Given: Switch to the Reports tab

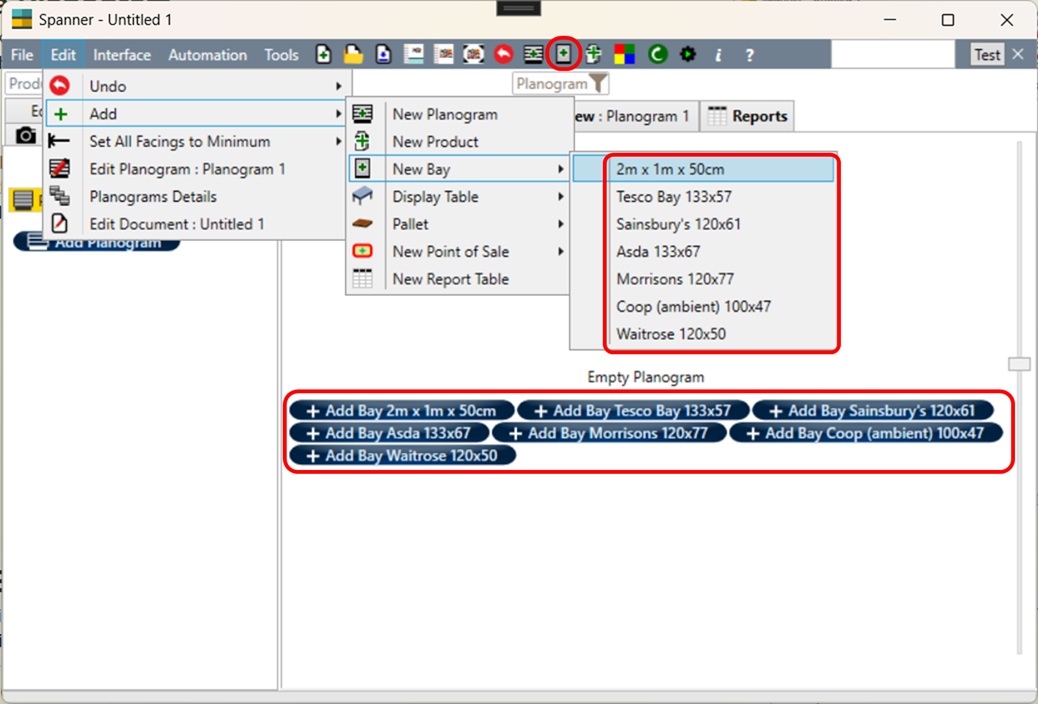Looking at the screenshot, I should [747, 116].
